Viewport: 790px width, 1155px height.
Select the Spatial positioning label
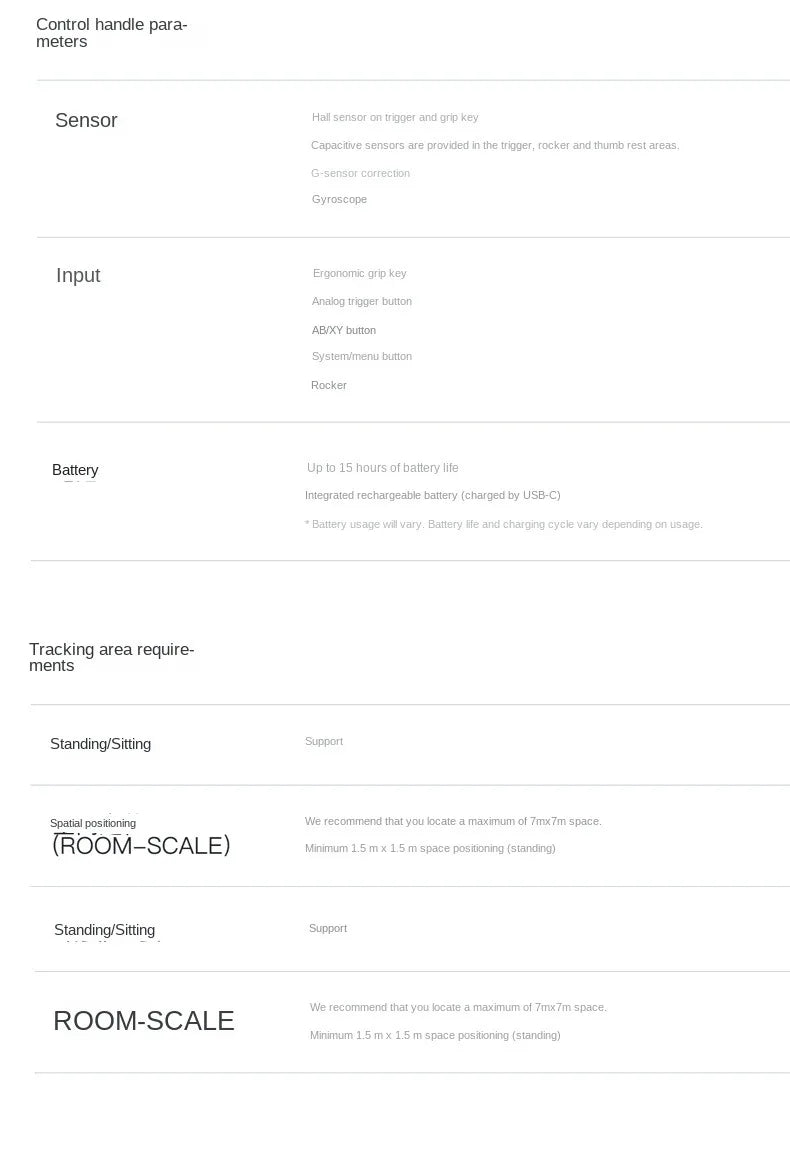93,823
